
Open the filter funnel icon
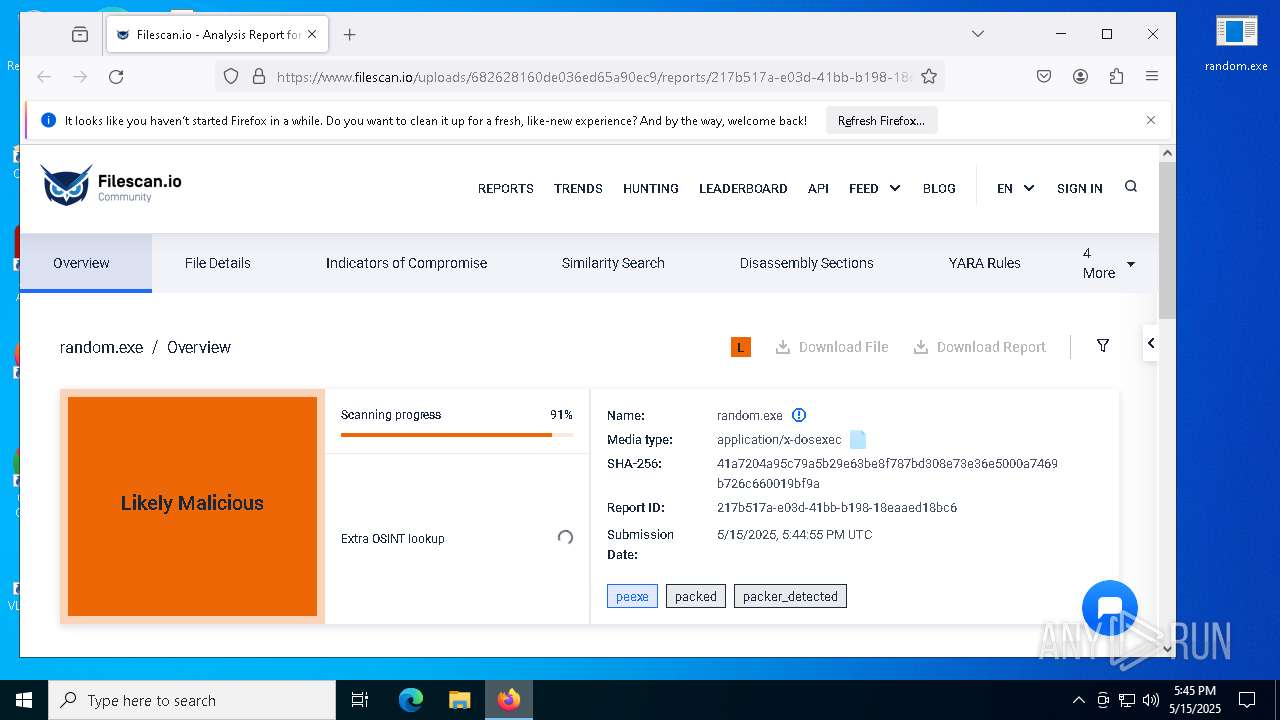1103,346
